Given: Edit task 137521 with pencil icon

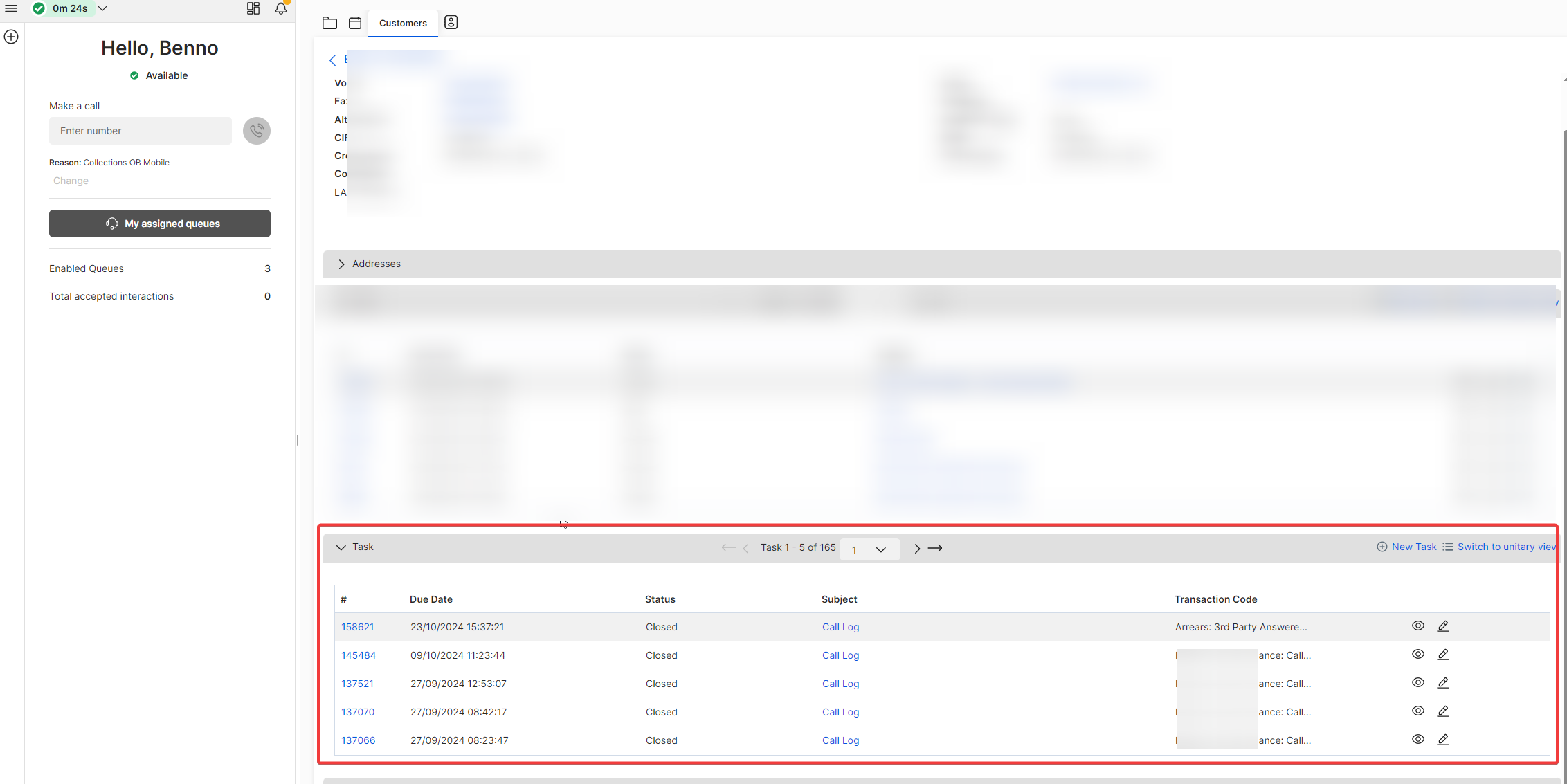Looking at the screenshot, I should pyautogui.click(x=1443, y=682).
